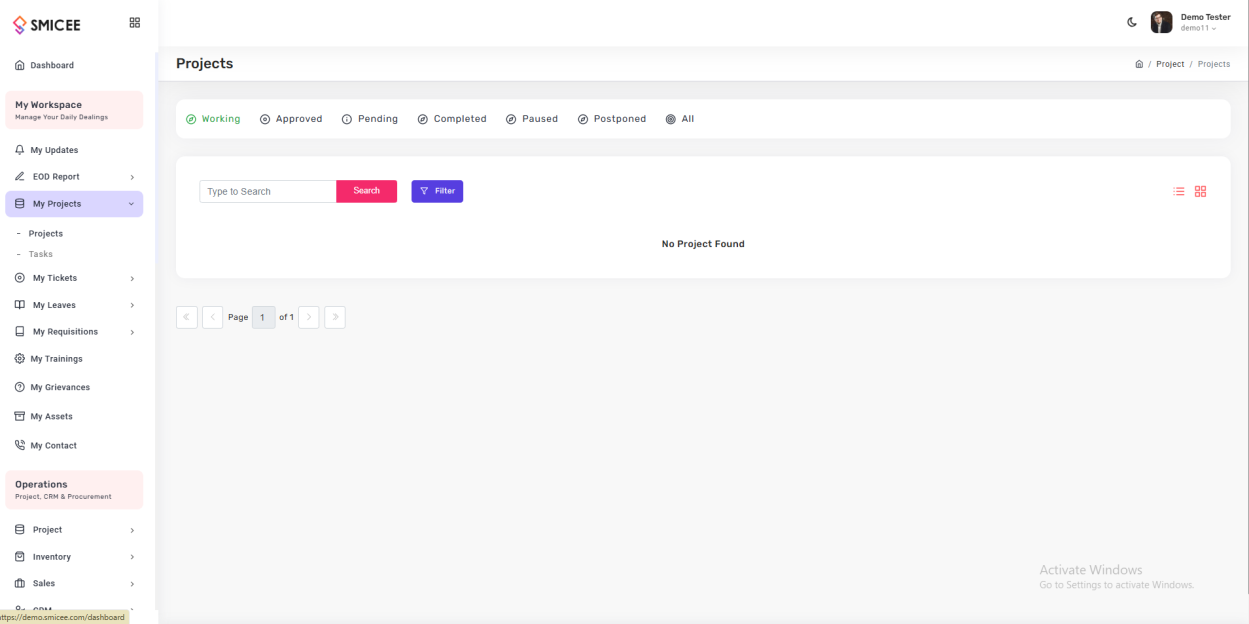This screenshot has height=624, width=1249.
Task: Go to previous page button
Action: coord(213,317)
